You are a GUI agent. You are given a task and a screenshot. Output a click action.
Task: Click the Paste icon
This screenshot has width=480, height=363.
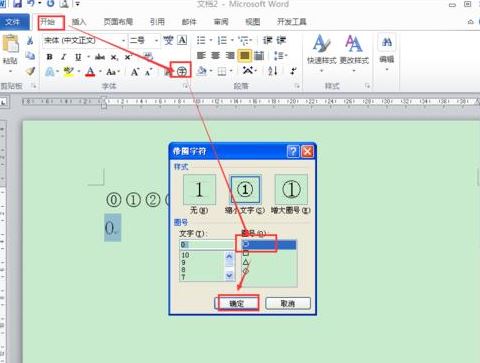[10, 44]
